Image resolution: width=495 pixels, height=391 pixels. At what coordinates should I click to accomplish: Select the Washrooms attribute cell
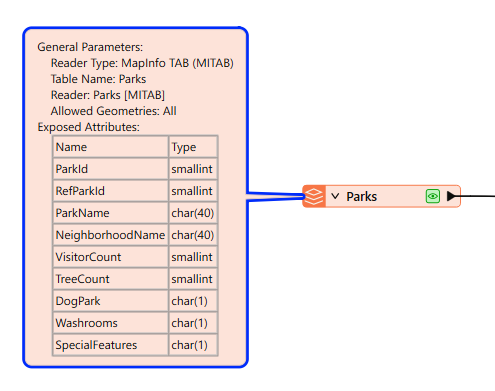point(110,323)
